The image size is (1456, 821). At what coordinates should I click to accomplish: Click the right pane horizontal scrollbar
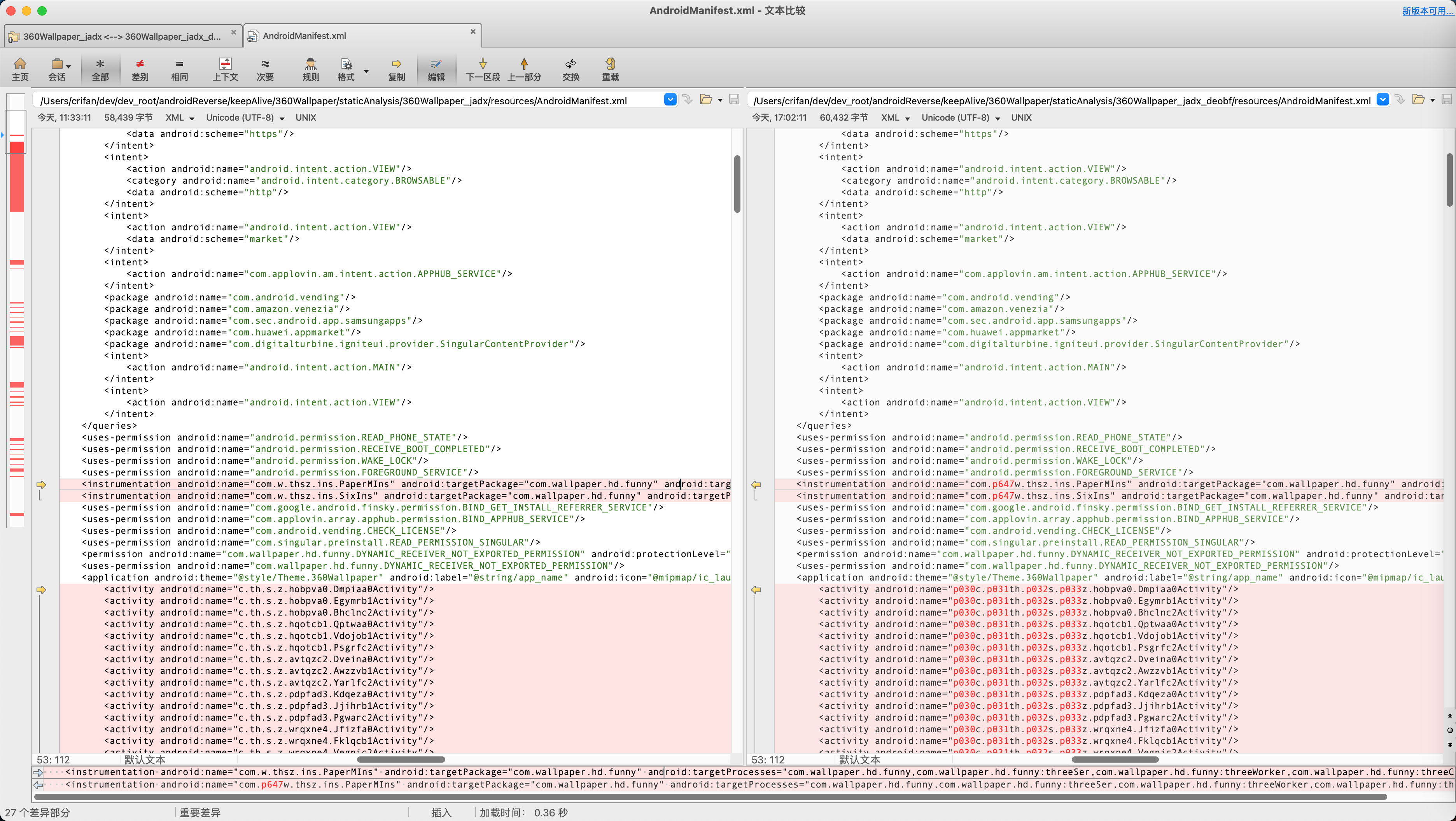pos(1116,760)
